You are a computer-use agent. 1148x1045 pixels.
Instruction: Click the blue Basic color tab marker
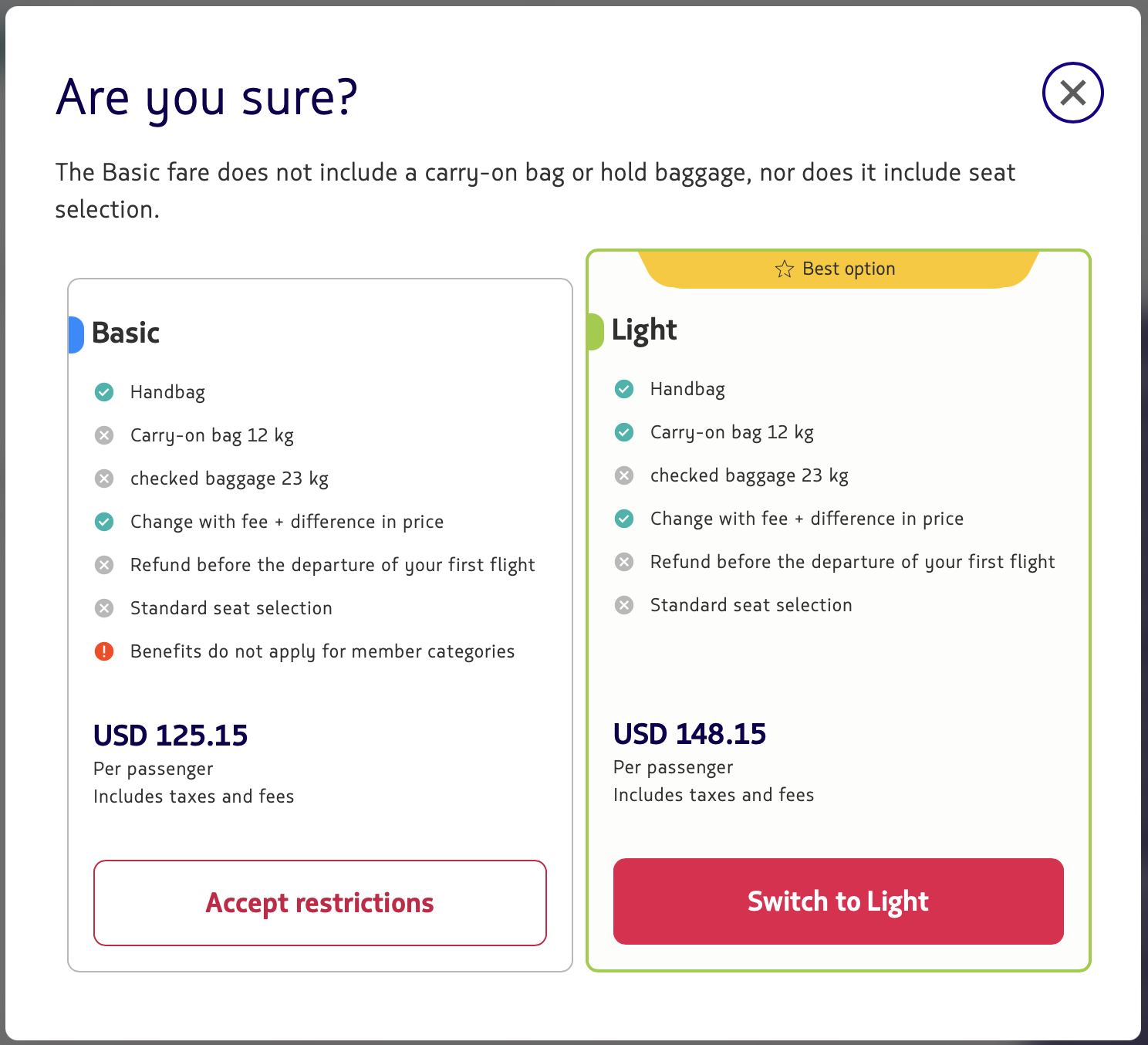point(76,335)
